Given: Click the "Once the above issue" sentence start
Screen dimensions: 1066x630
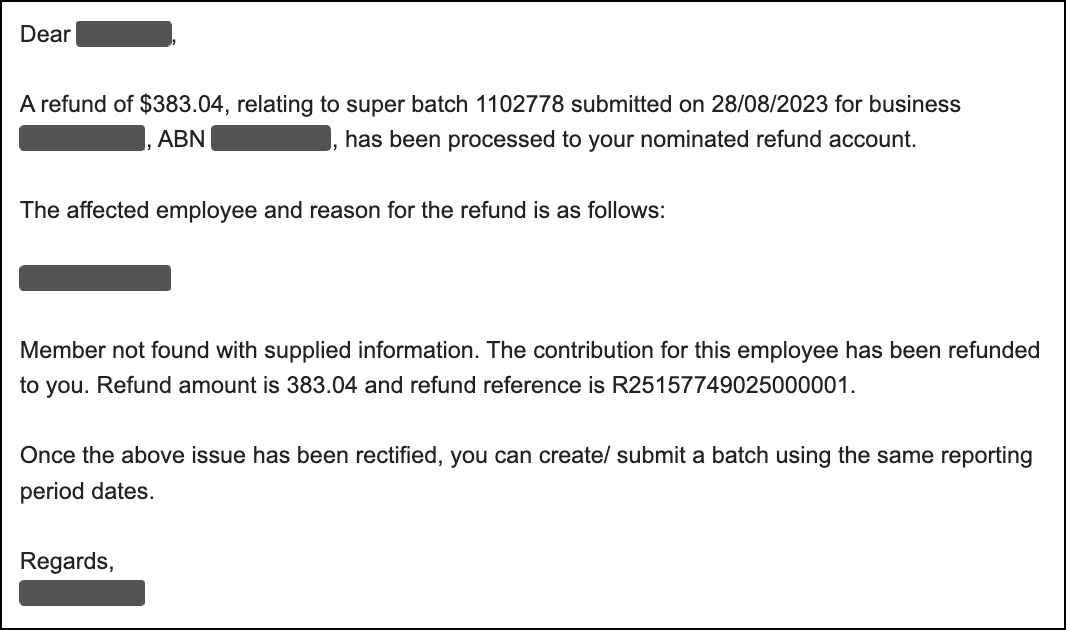Looking at the screenshot, I should point(120,456).
